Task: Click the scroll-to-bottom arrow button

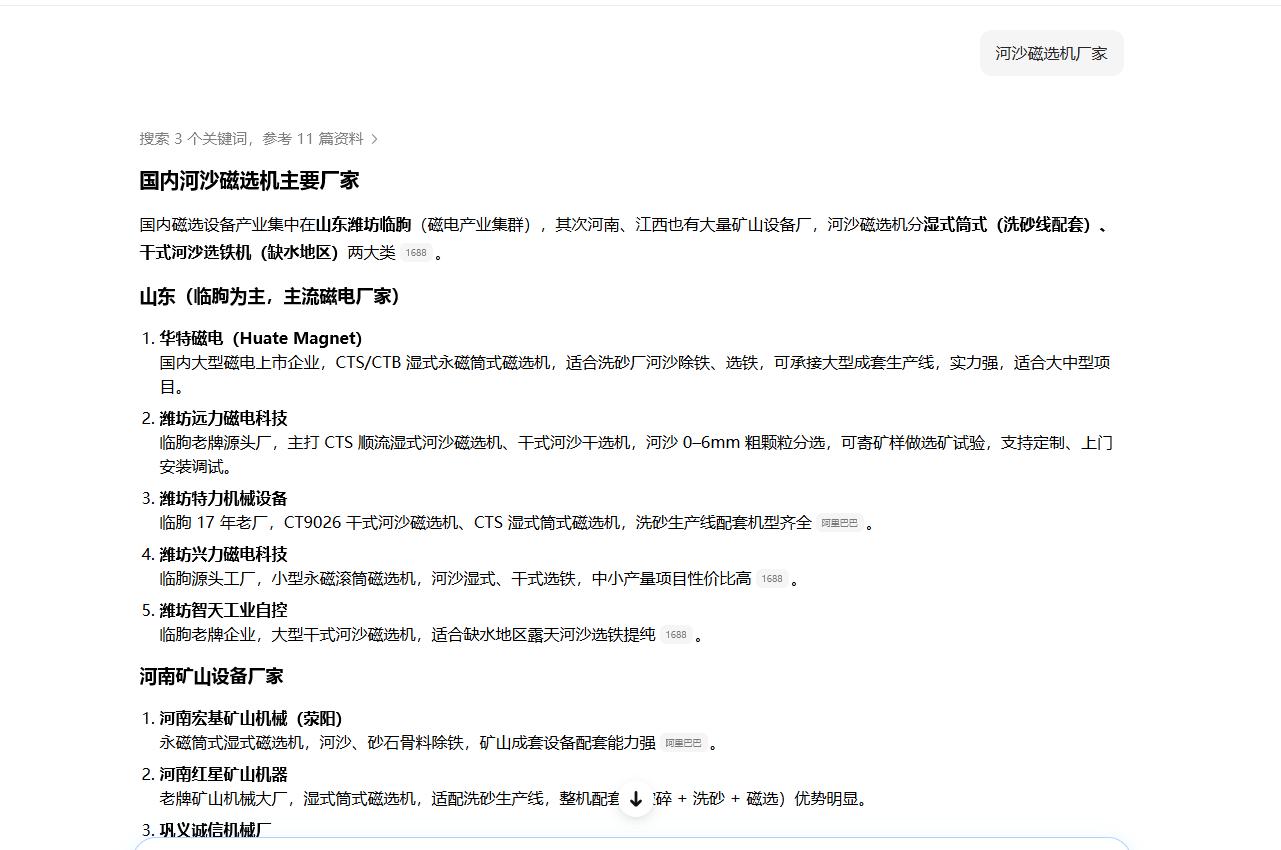Action: [x=635, y=799]
